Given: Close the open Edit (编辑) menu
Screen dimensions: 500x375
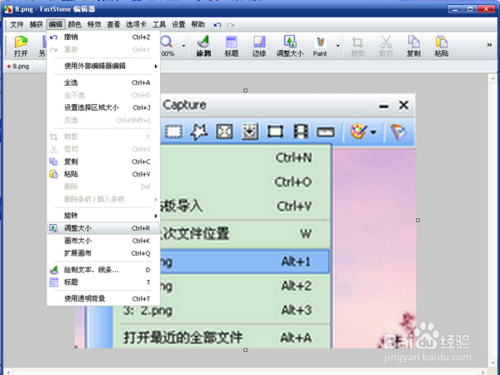Looking at the screenshot, I should pos(55,24).
